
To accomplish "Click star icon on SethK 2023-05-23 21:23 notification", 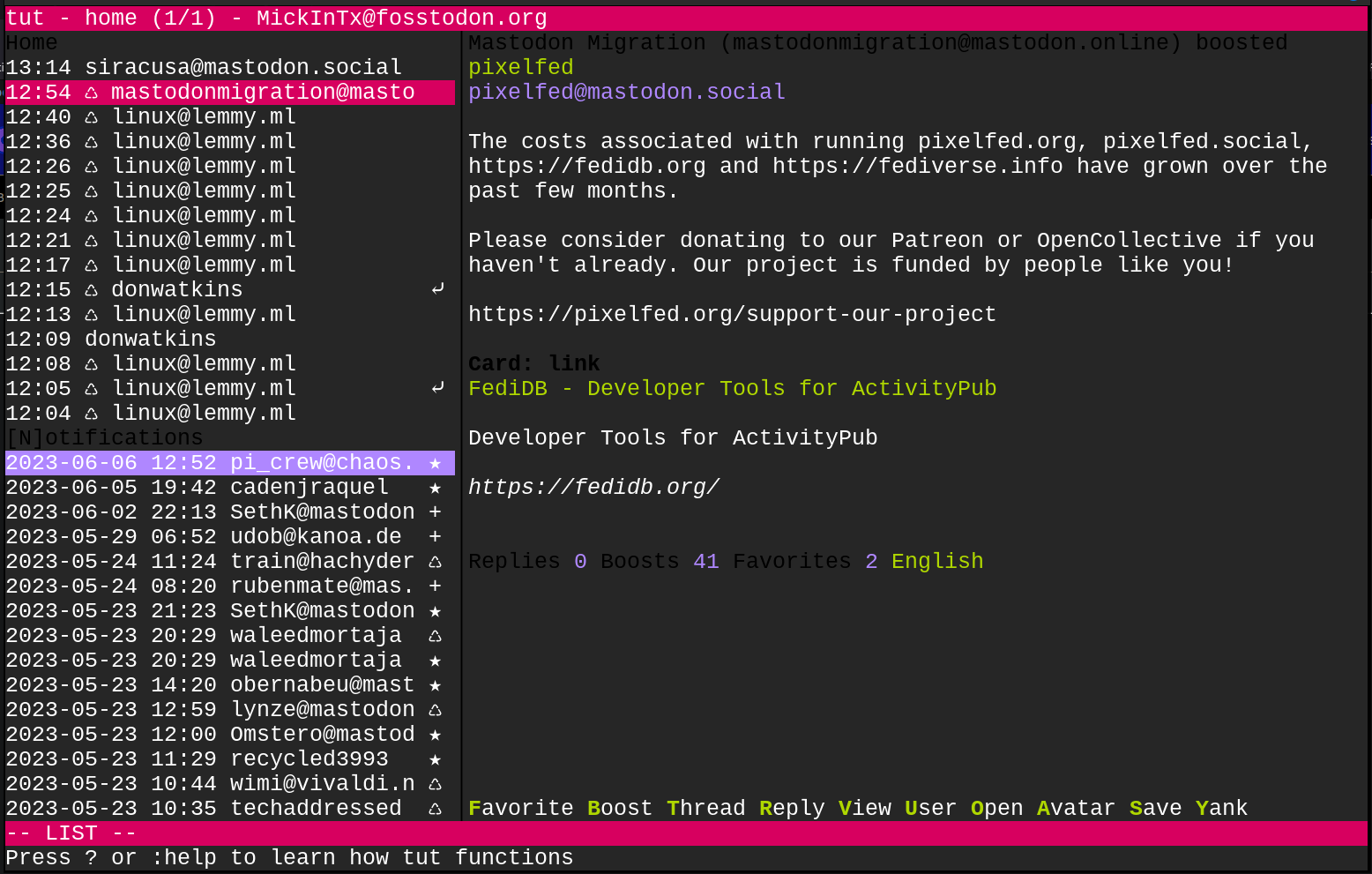I will click(435, 611).
